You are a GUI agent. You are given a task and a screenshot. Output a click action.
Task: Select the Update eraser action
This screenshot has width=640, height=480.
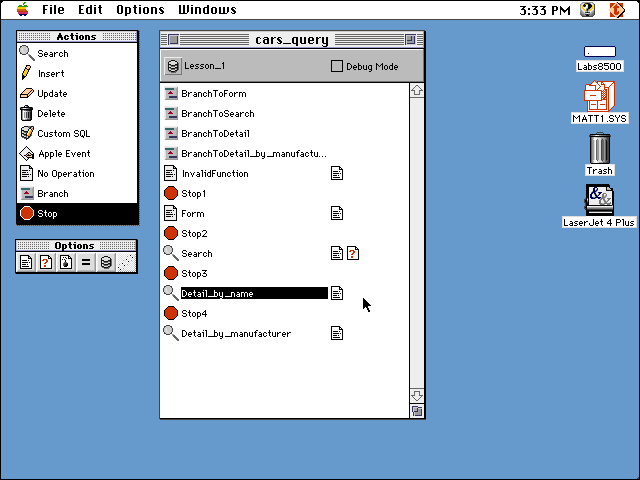[x=77, y=93]
